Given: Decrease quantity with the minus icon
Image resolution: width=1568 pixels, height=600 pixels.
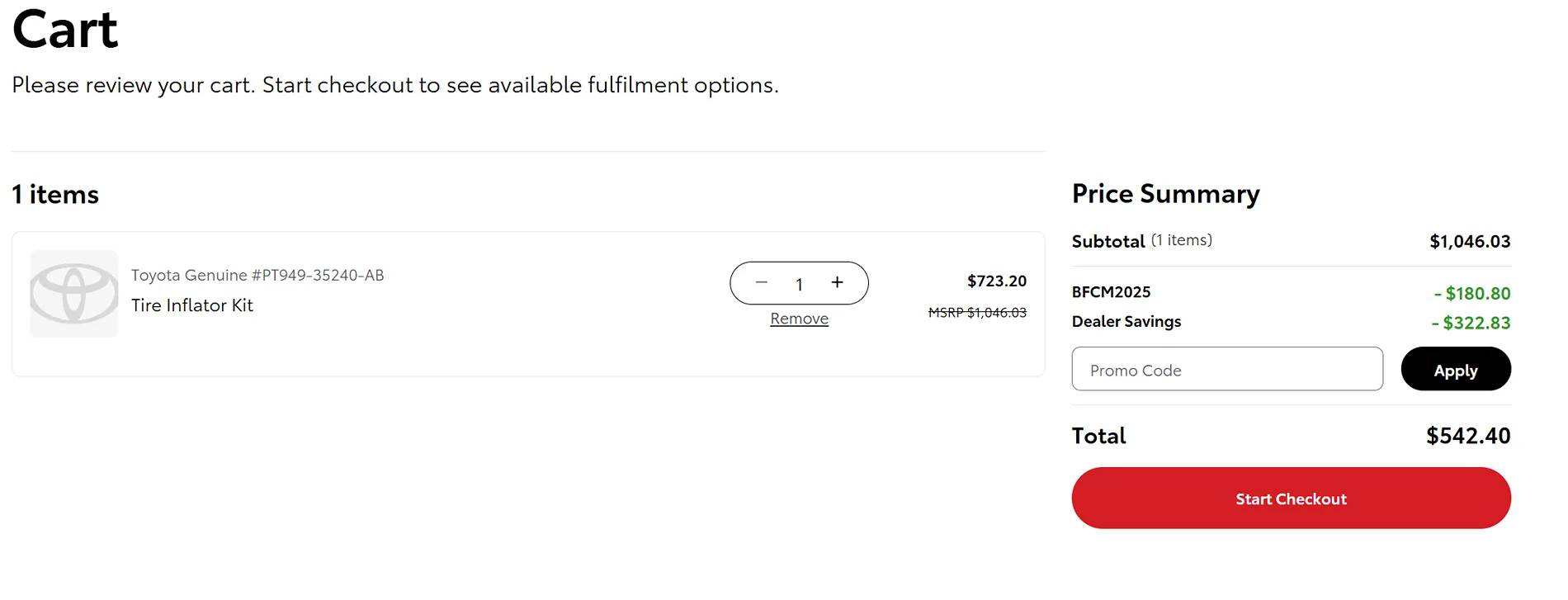Looking at the screenshot, I should pyautogui.click(x=761, y=283).
